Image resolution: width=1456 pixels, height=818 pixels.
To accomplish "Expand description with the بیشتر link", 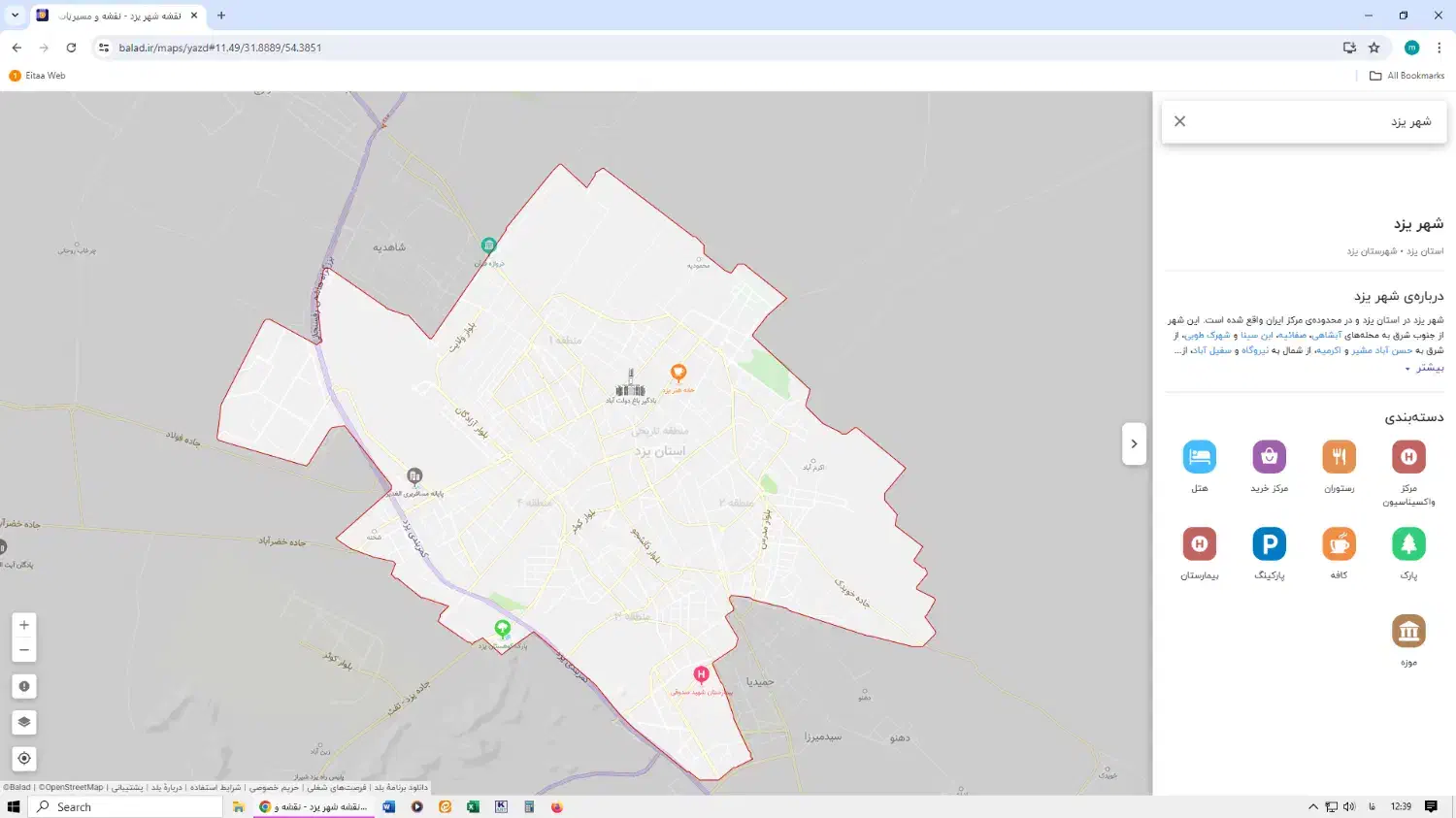I will pos(1428,367).
